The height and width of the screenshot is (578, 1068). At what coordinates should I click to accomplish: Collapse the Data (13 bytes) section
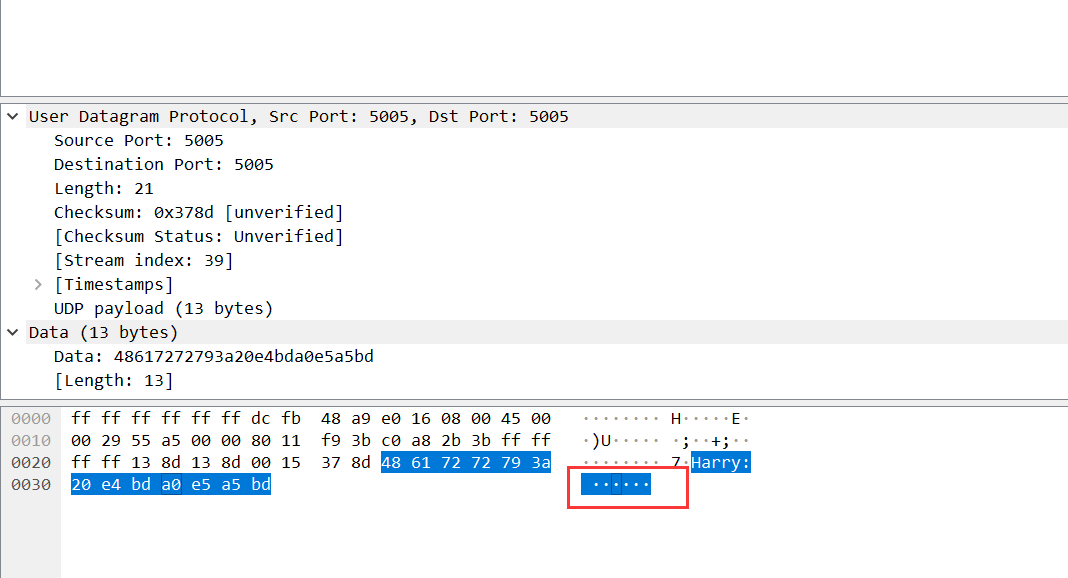(x=12, y=332)
